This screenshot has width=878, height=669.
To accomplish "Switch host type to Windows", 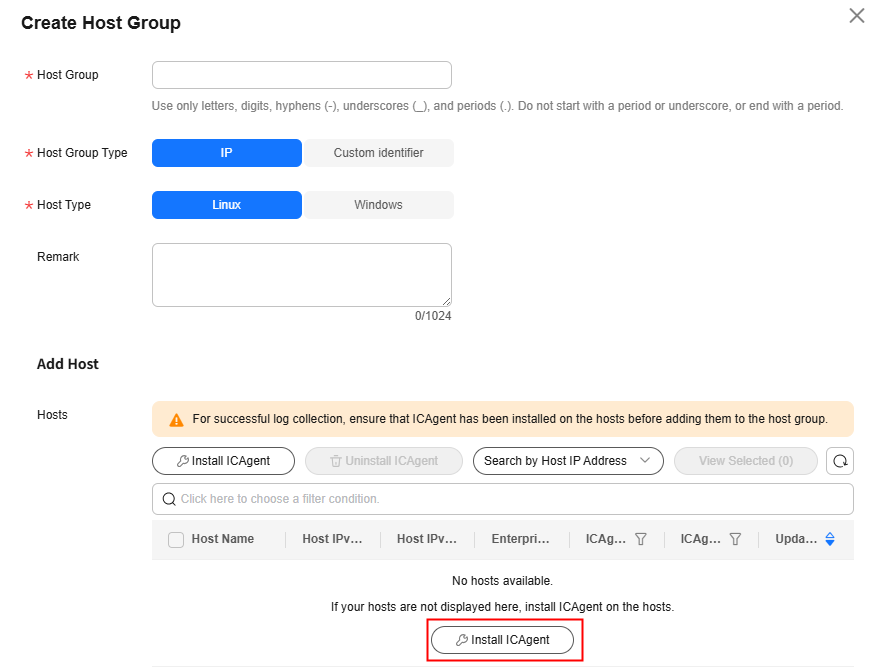I will pos(379,205).
